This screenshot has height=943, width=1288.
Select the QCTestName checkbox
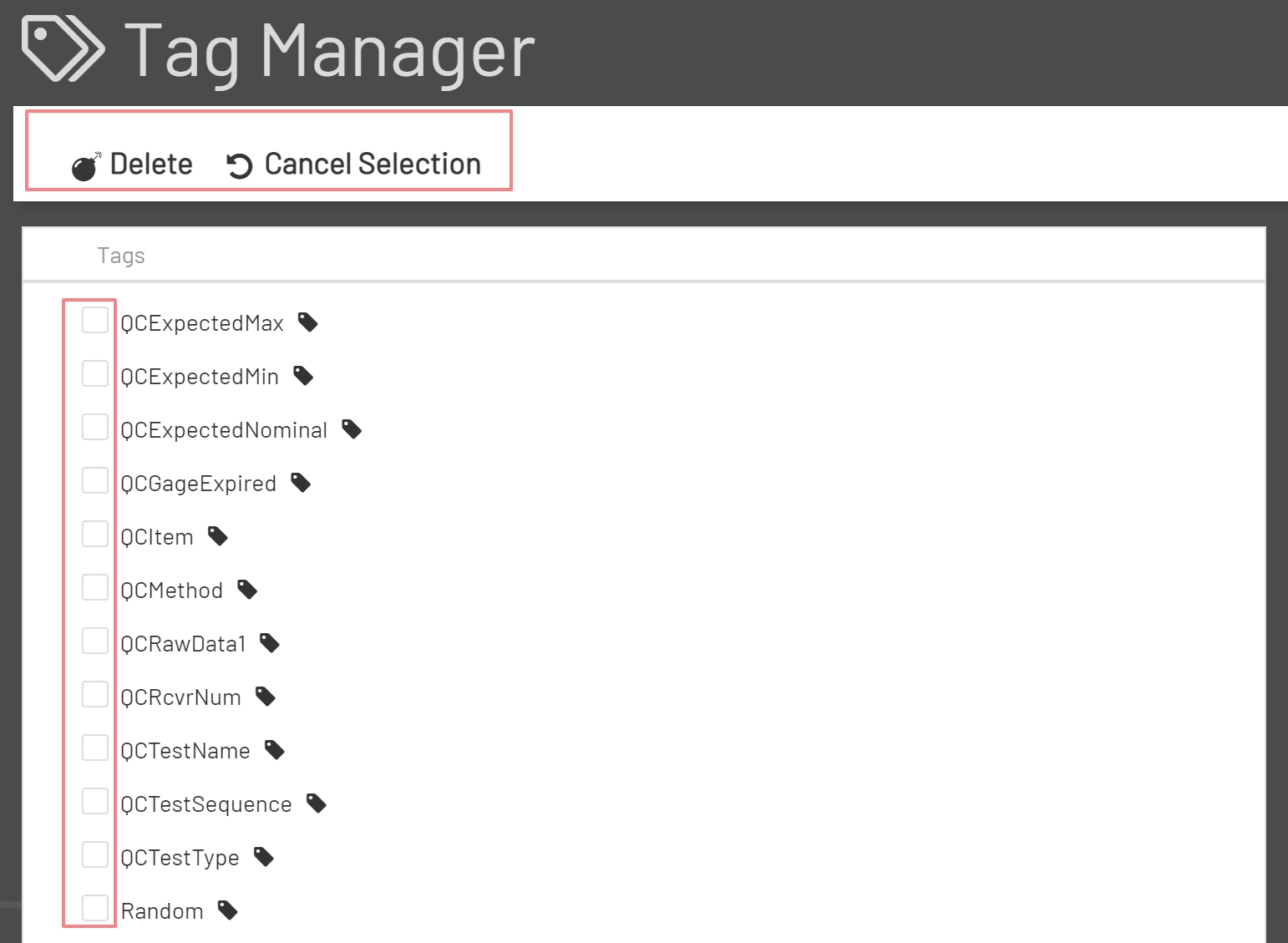pyautogui.click(x=95, y=748)
